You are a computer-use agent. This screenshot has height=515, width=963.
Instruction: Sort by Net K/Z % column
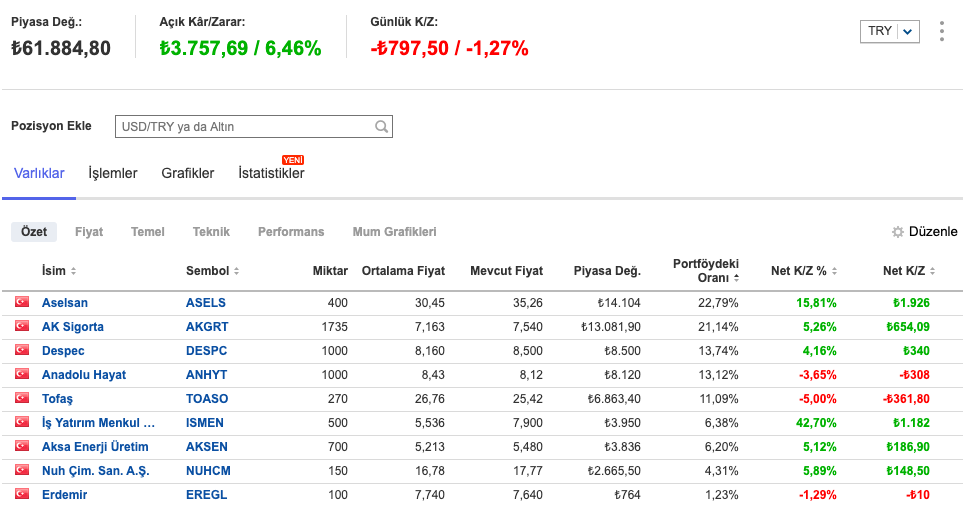(x=805, y=271)
